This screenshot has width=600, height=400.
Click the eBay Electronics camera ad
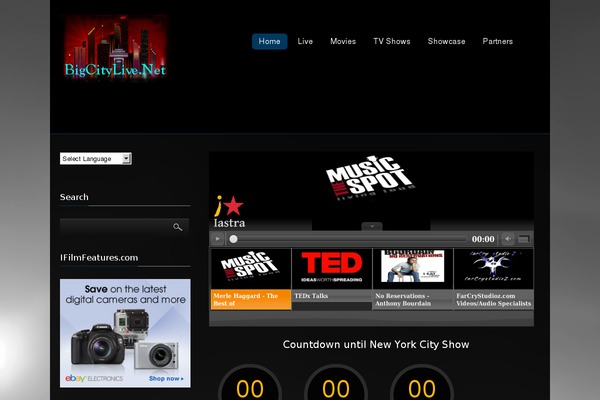tap(125, 333)
